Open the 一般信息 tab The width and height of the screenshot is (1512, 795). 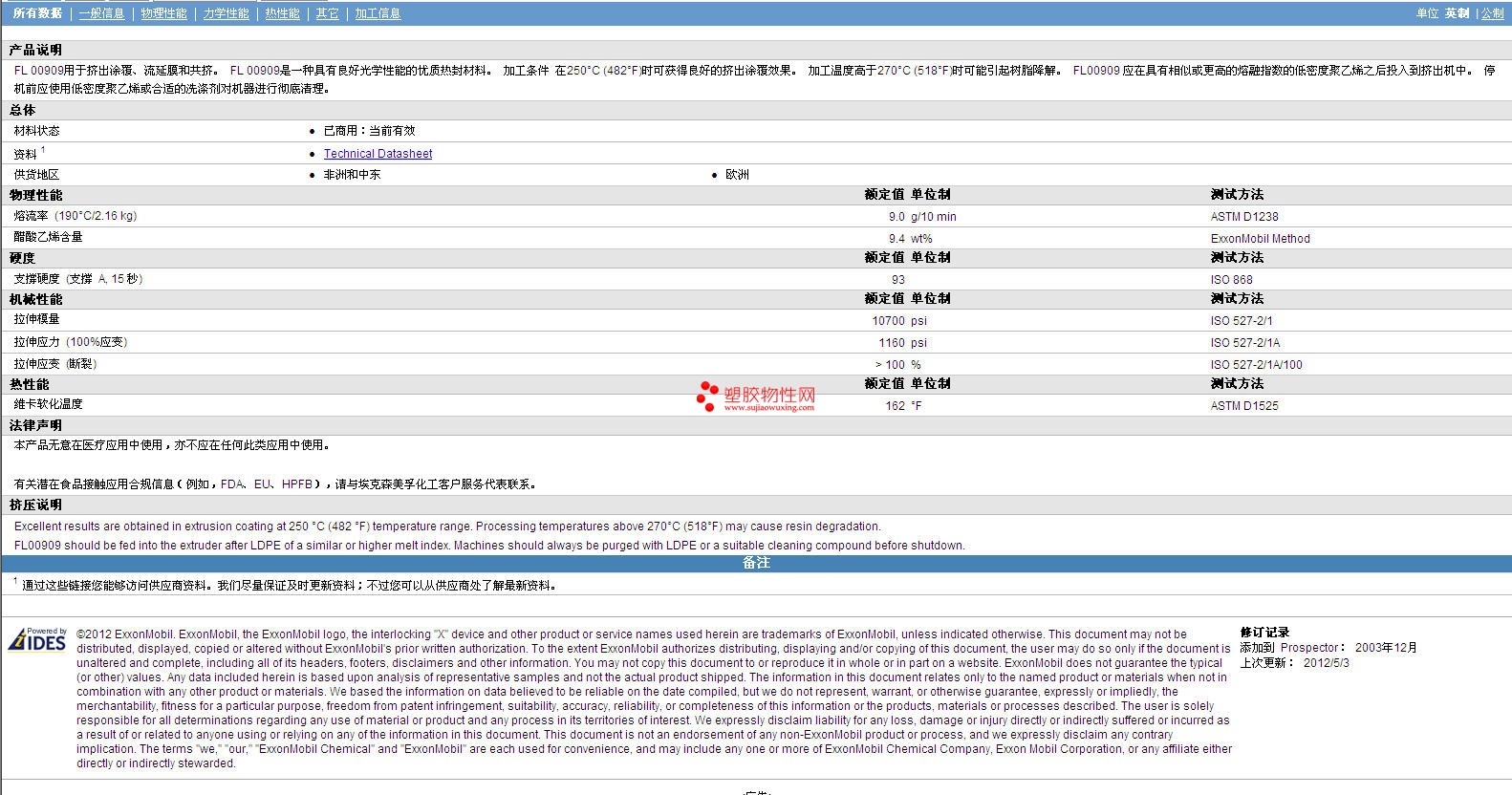[101, 13]
